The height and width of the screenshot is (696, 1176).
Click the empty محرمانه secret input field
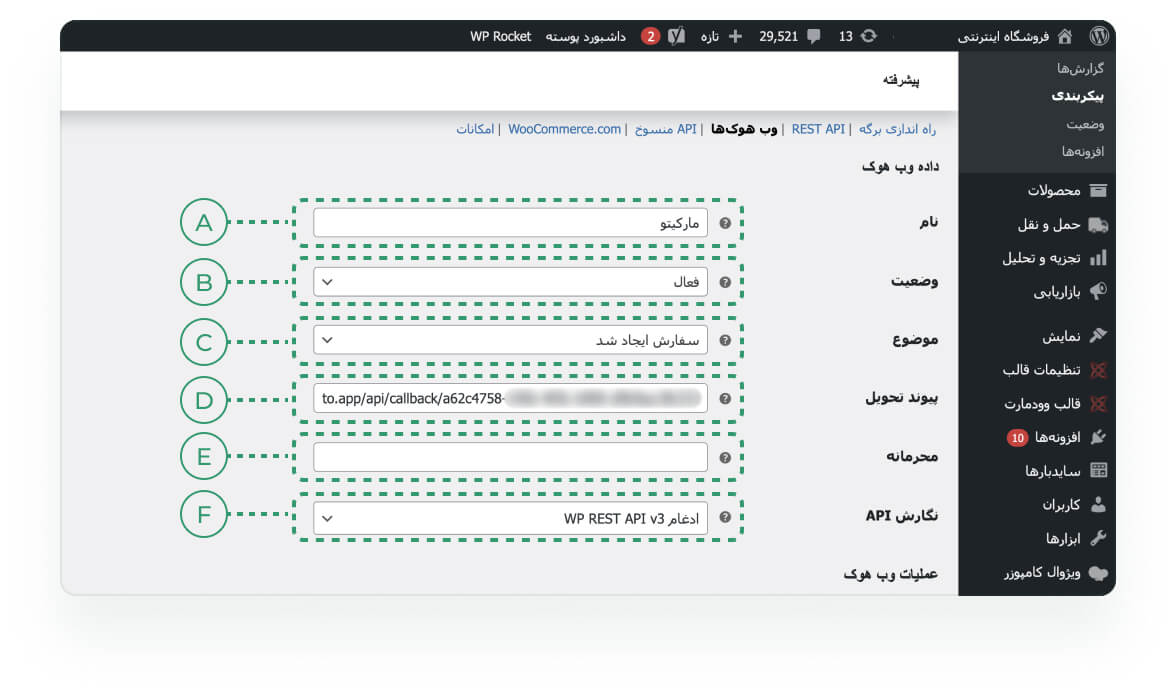click(510, 458)
